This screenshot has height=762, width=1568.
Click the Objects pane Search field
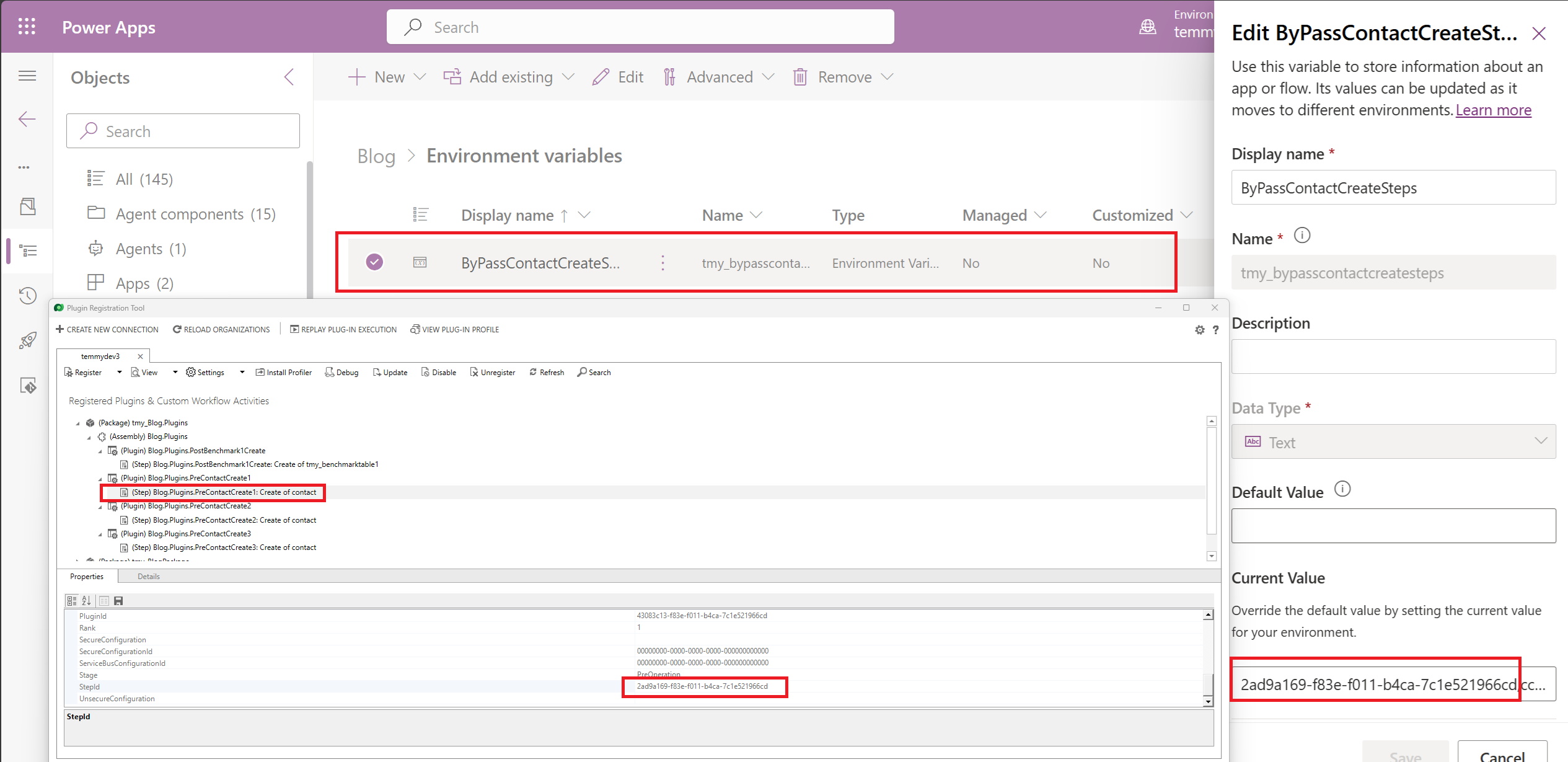click(x=183, y=131)
